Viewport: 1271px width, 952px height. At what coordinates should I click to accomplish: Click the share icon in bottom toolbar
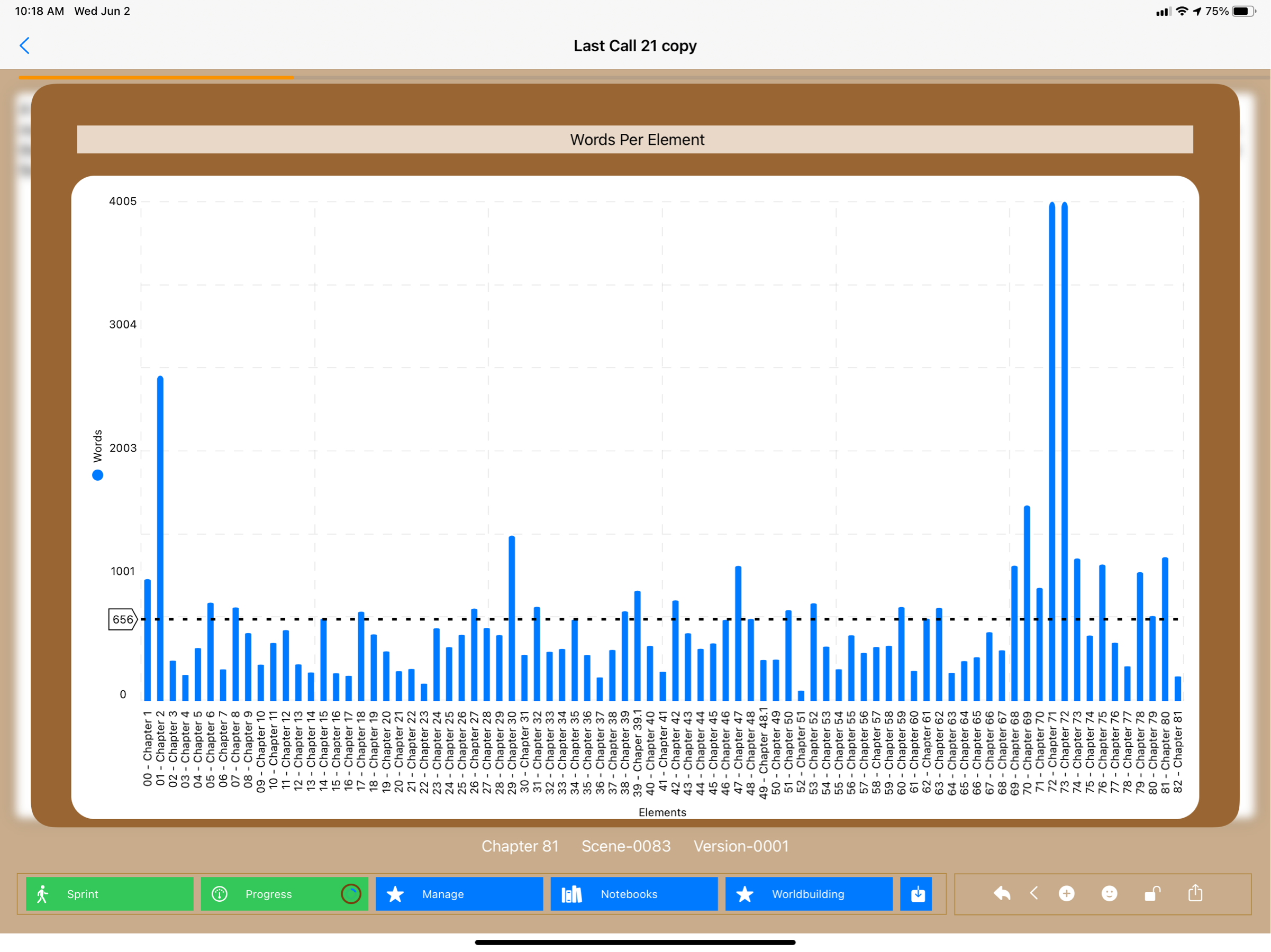(x=1195, y=893)
